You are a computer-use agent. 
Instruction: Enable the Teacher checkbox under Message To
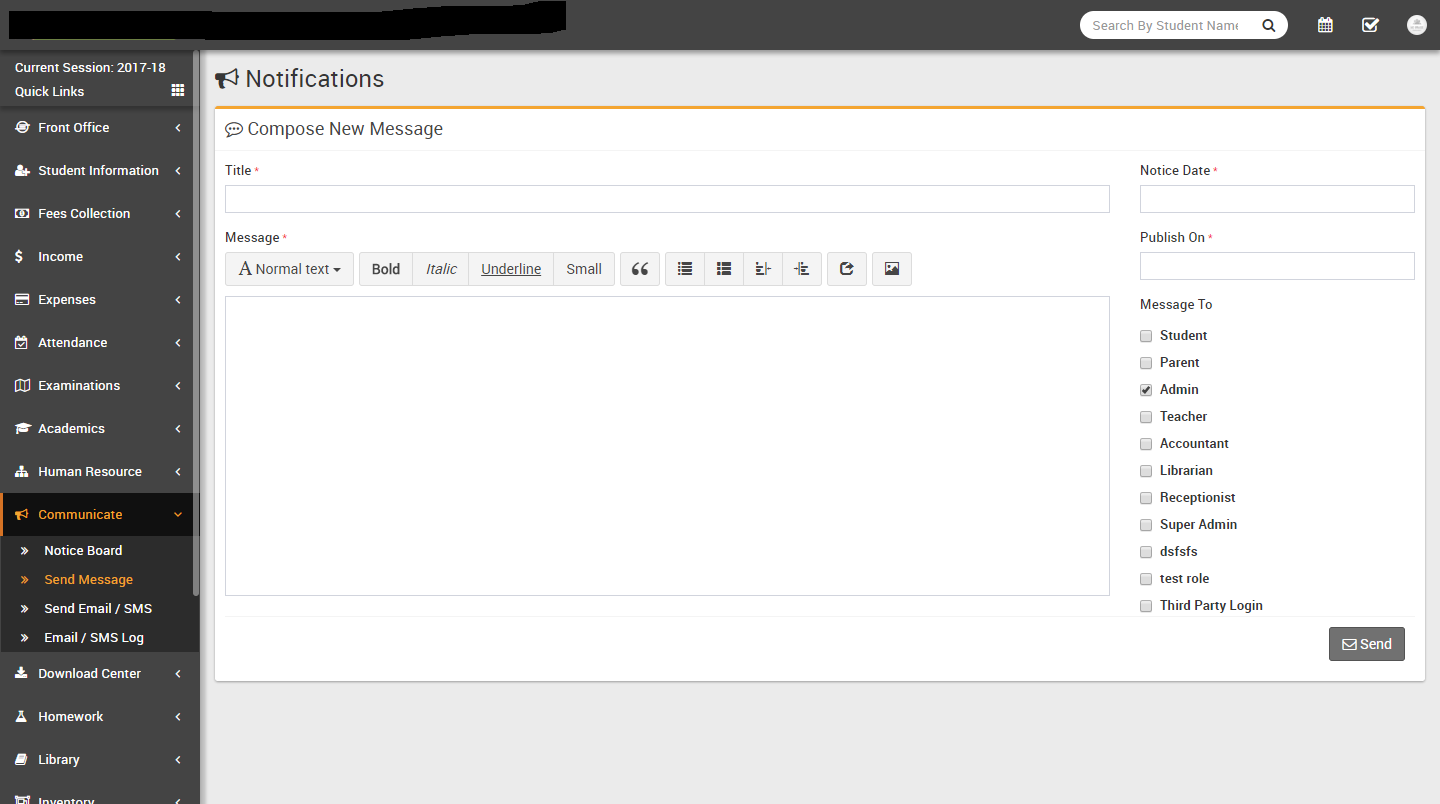1146,417
